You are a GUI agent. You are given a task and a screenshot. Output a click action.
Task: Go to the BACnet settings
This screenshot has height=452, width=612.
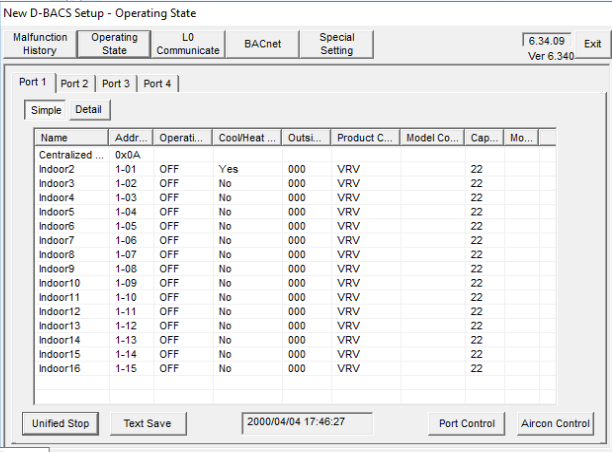263,44
